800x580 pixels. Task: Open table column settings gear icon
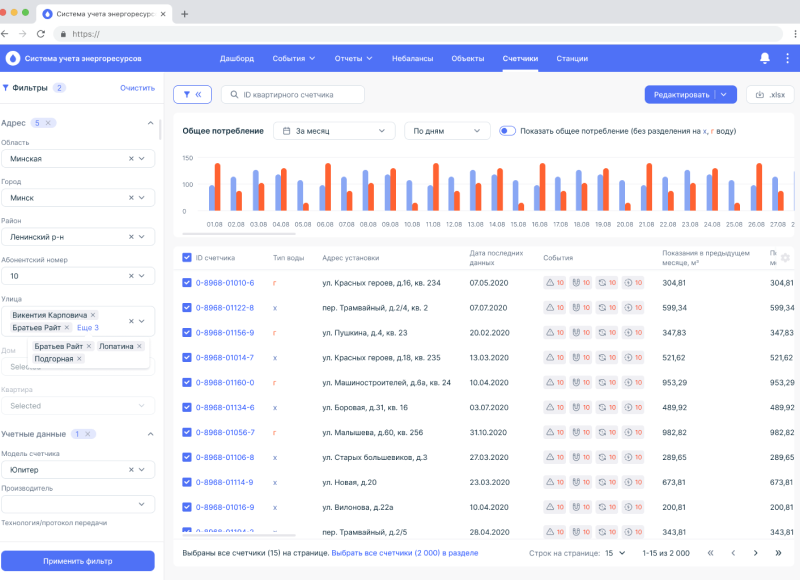(x=785, y=257)
